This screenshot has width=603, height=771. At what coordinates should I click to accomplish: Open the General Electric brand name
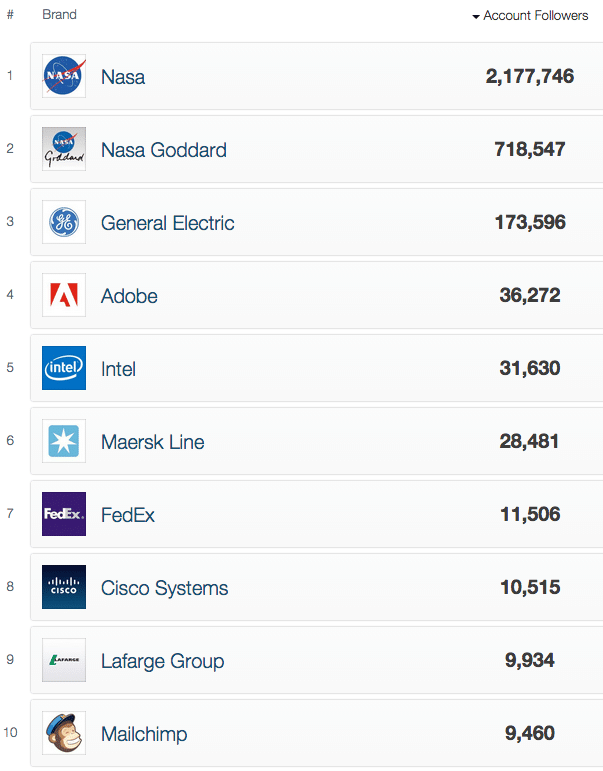[x=168, y=223]
